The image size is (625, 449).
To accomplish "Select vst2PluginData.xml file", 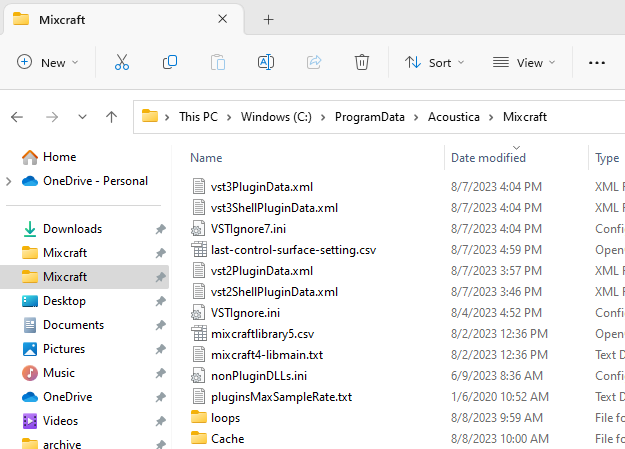I will (x=262, y=271).
